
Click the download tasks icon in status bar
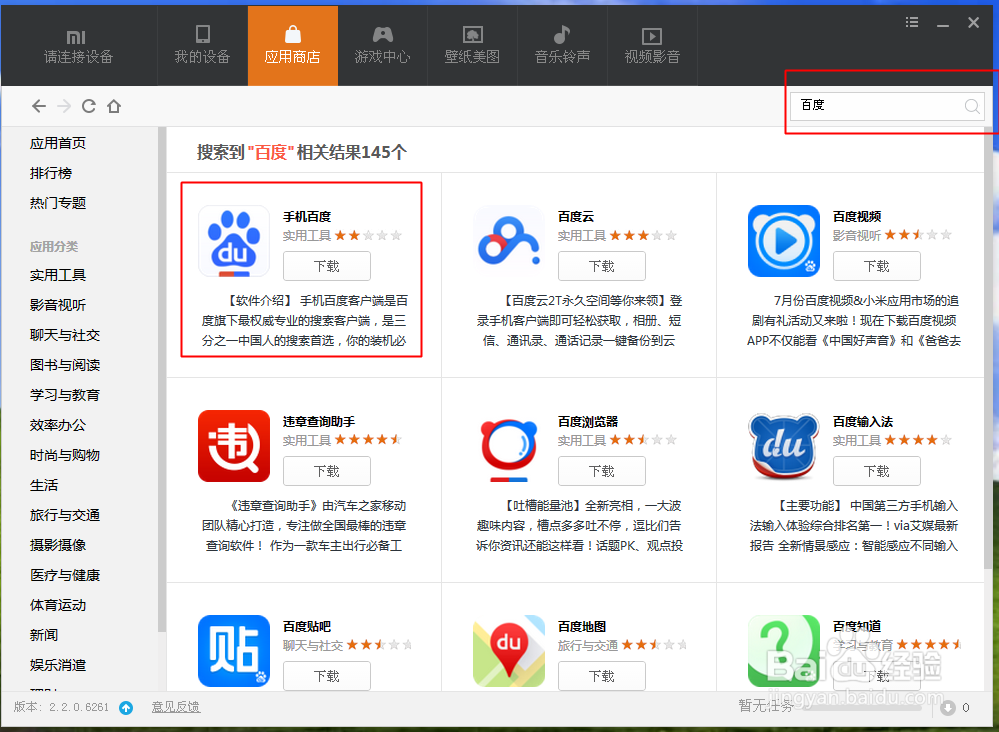coord(948,708)
